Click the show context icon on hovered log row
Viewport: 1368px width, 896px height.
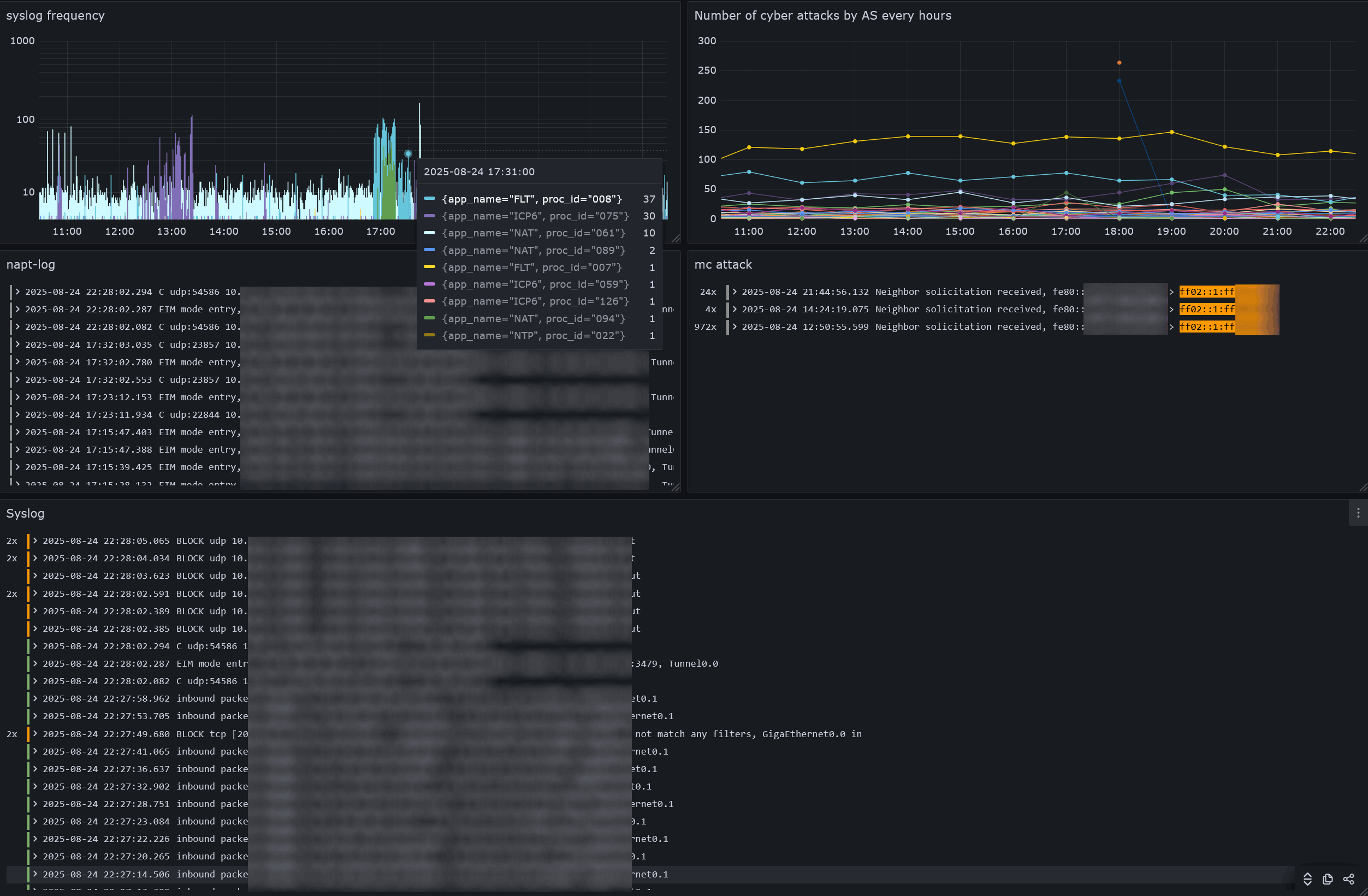(x=1307, y=879)
